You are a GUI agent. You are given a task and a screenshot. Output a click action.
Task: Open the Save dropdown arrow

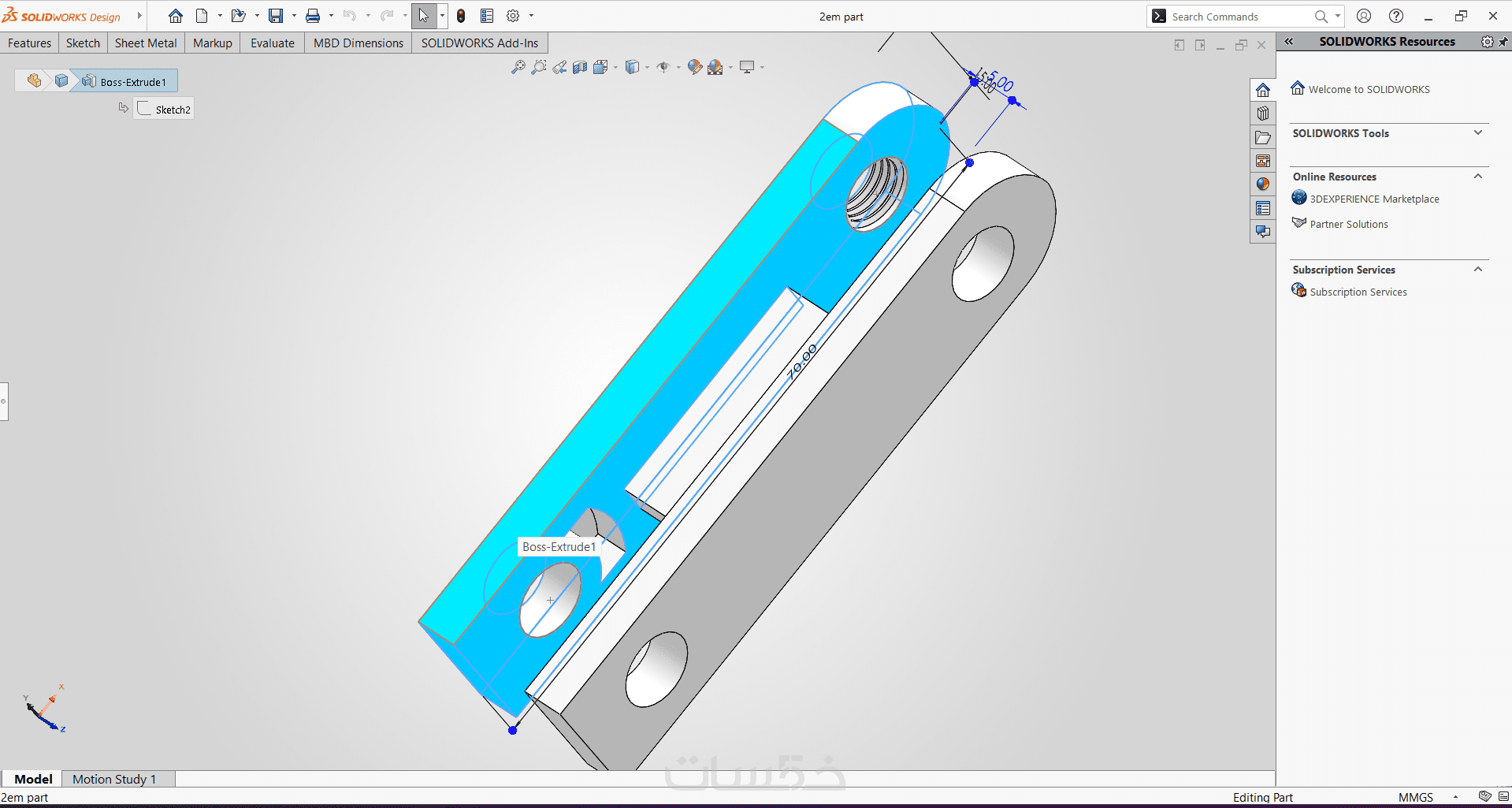coord(294,16)
